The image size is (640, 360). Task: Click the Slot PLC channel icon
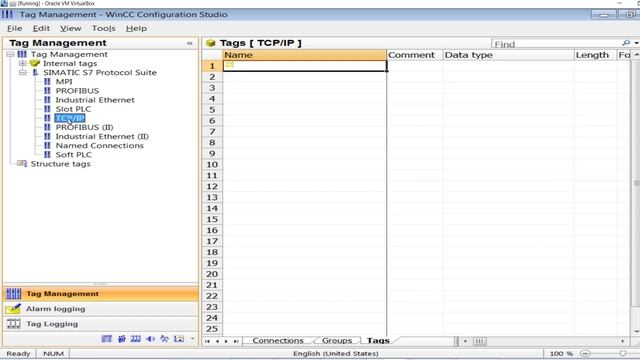47,109
